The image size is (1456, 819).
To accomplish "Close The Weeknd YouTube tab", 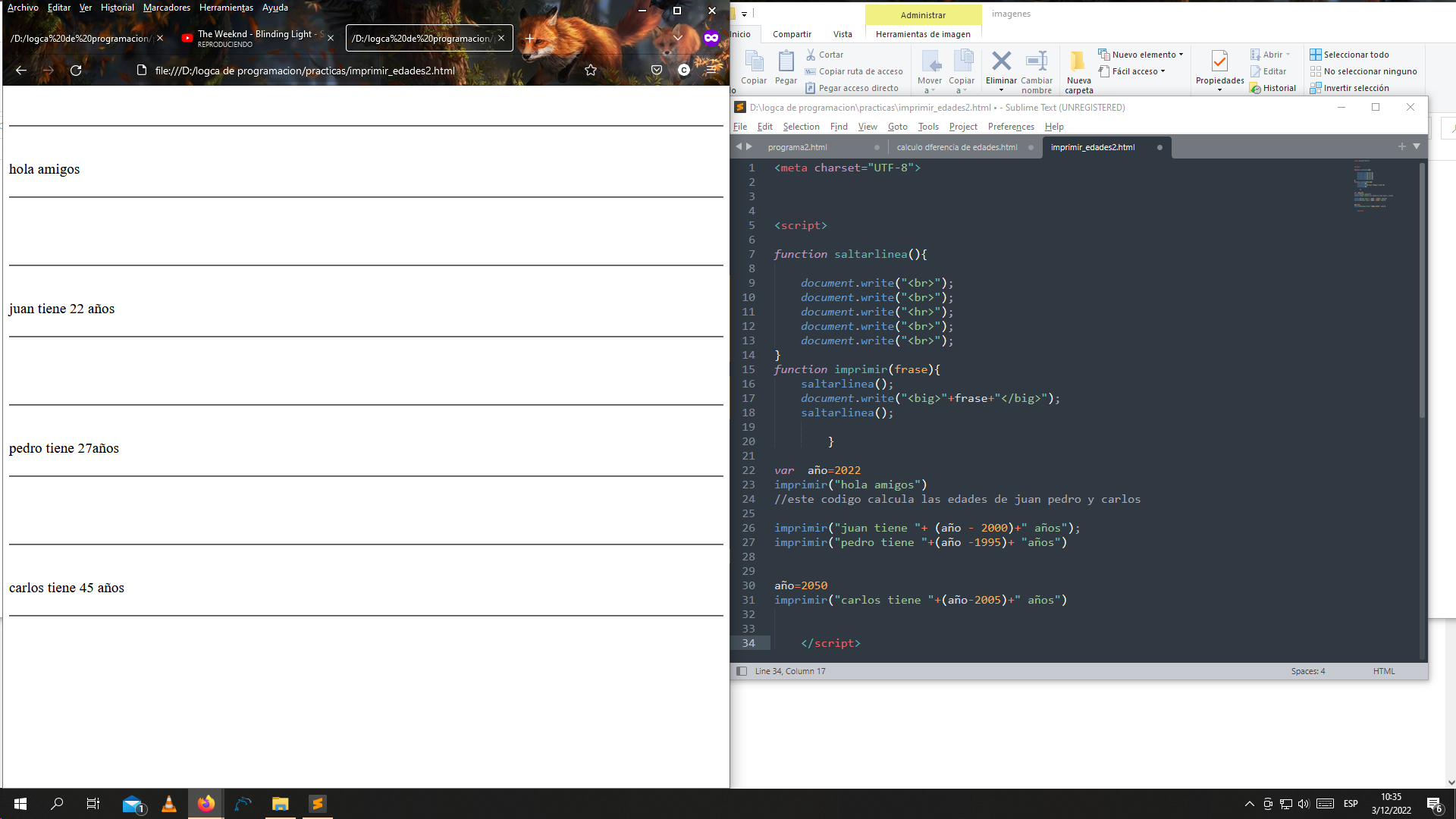I will pyautogui.click(x=331, y=38).
